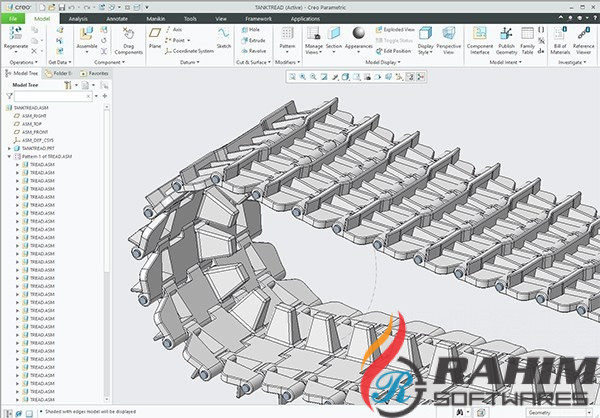The height and width of the screenshot is (418, 600).
Task: Switch to the View ribbon tab
Action: point(221,19)
